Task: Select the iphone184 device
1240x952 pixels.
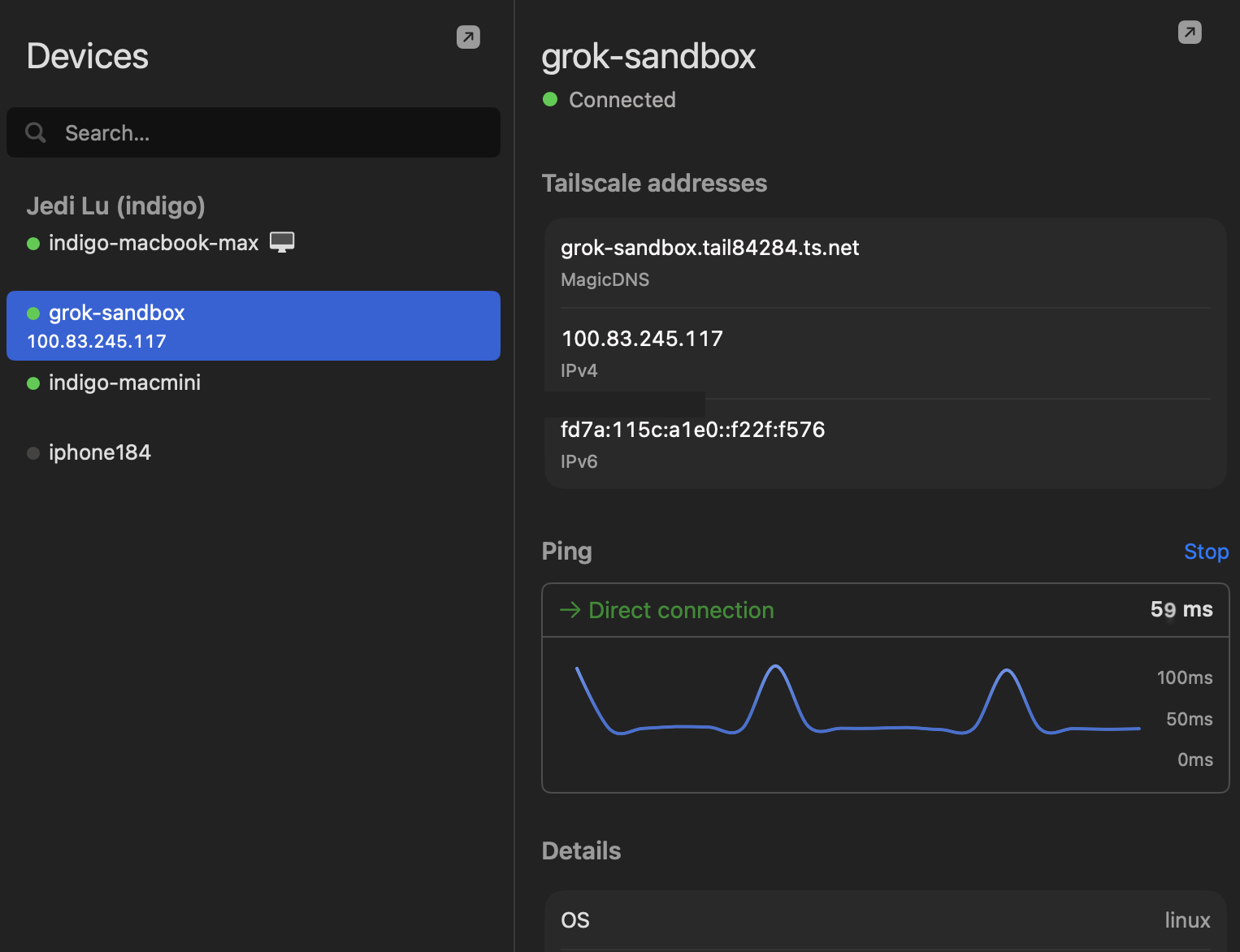Action: point(100,452)
